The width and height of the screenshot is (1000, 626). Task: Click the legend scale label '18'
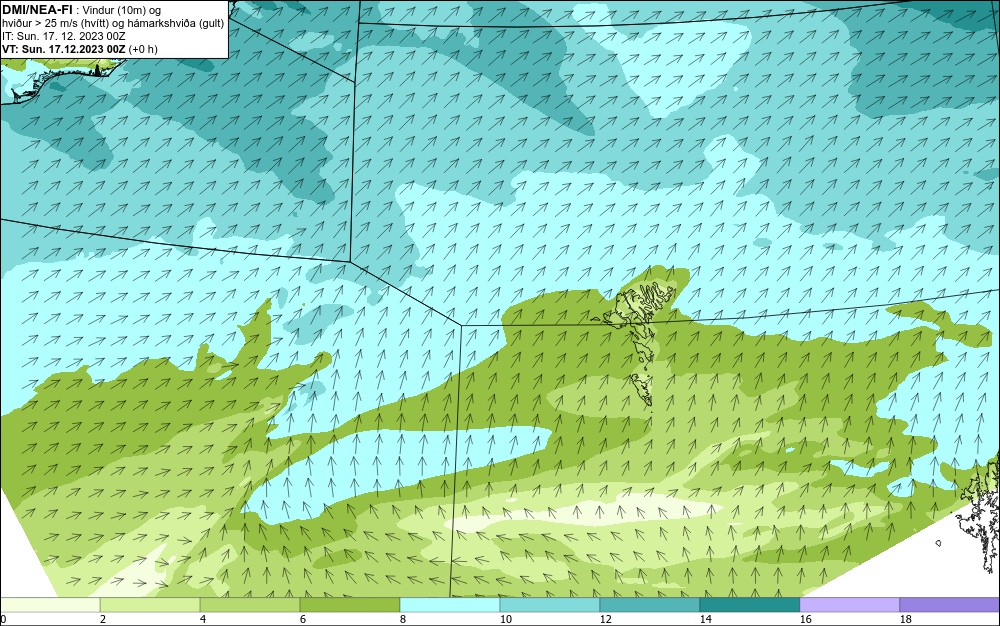[x=906, y=619]
